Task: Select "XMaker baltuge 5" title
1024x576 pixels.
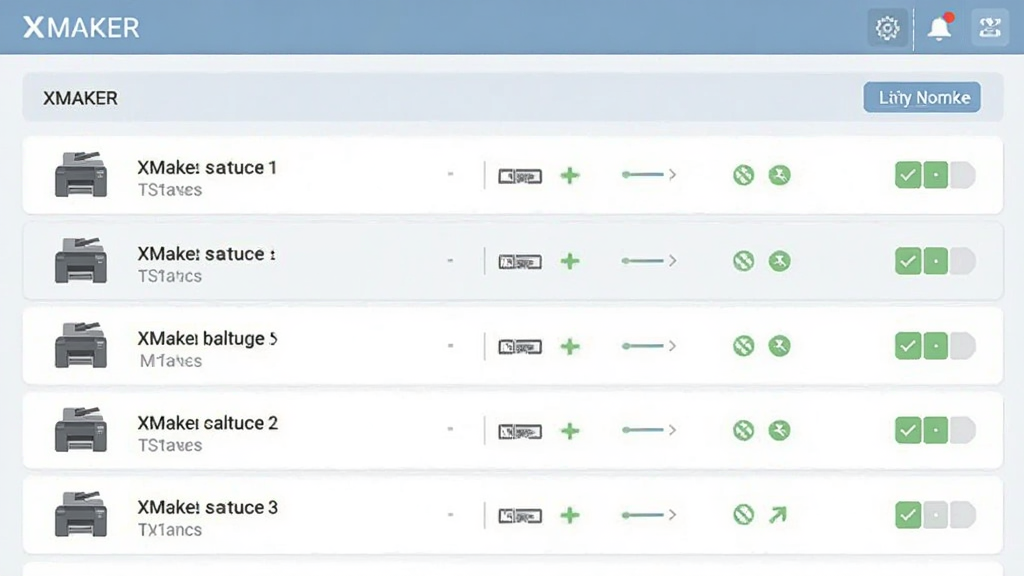Action: pyautogui.click(x=207, y=338)
